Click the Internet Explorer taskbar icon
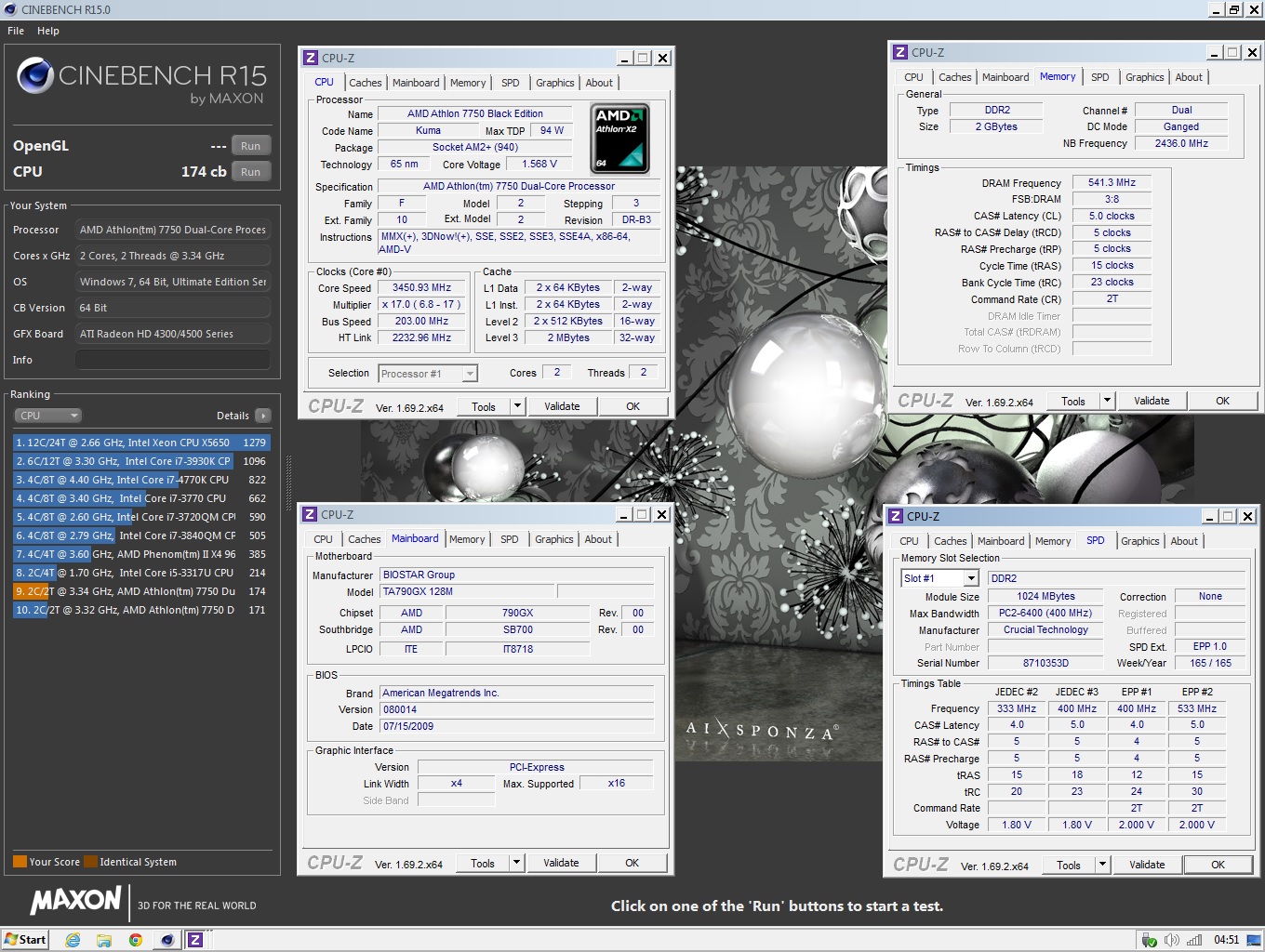The width and height of the screenshot is (1265, 952). [73, 940]
